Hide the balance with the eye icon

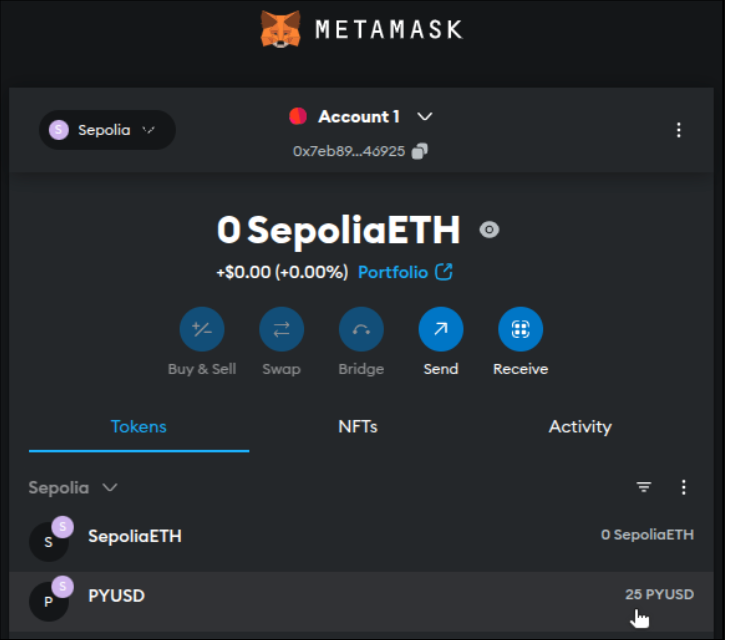click(489, 230)
